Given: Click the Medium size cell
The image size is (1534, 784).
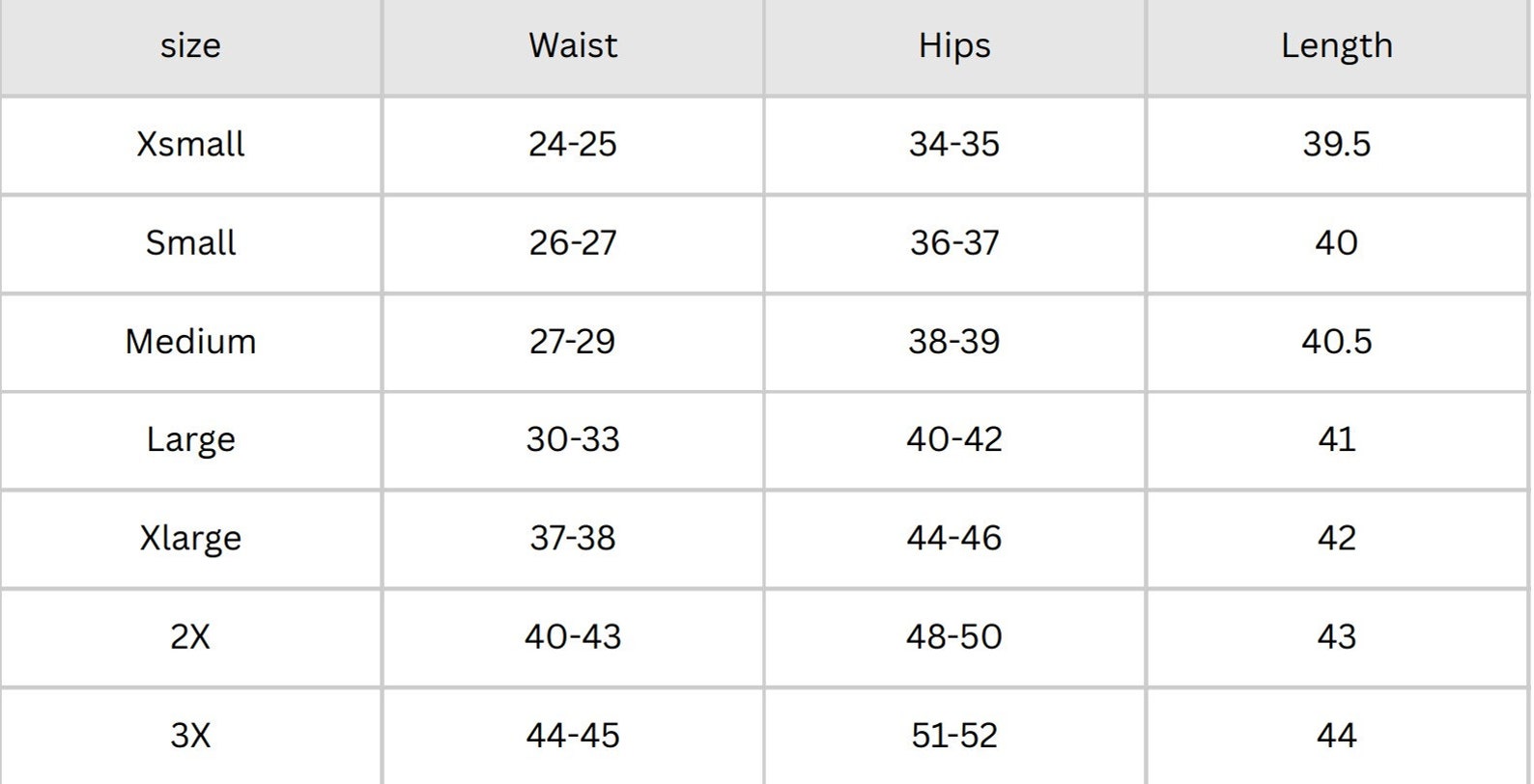Looking at the screenshot, I should [x=190, y=341].
